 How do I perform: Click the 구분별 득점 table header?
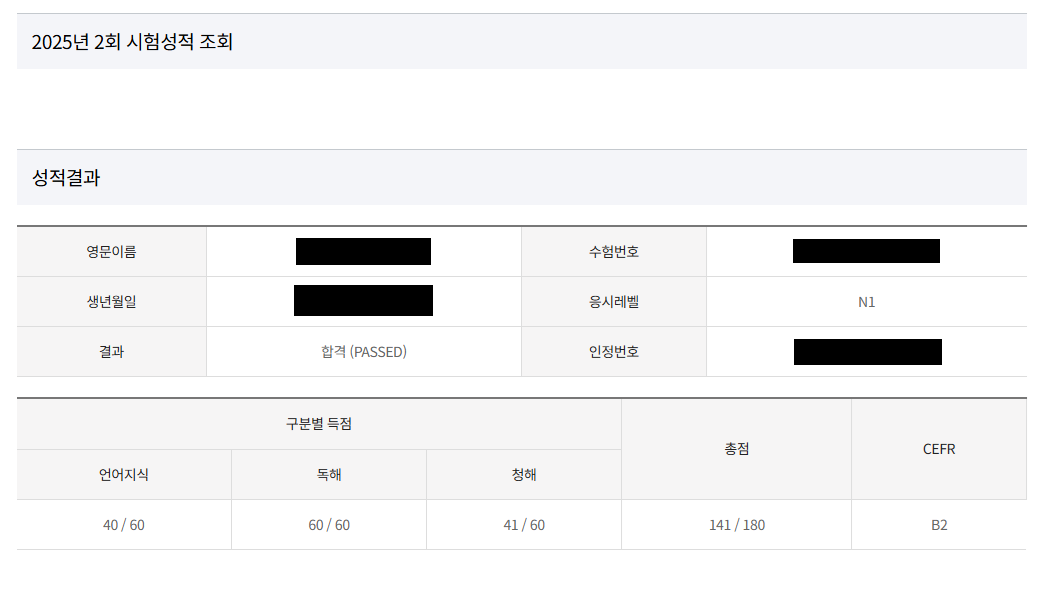pyautogui.click(x=319, y=424)
